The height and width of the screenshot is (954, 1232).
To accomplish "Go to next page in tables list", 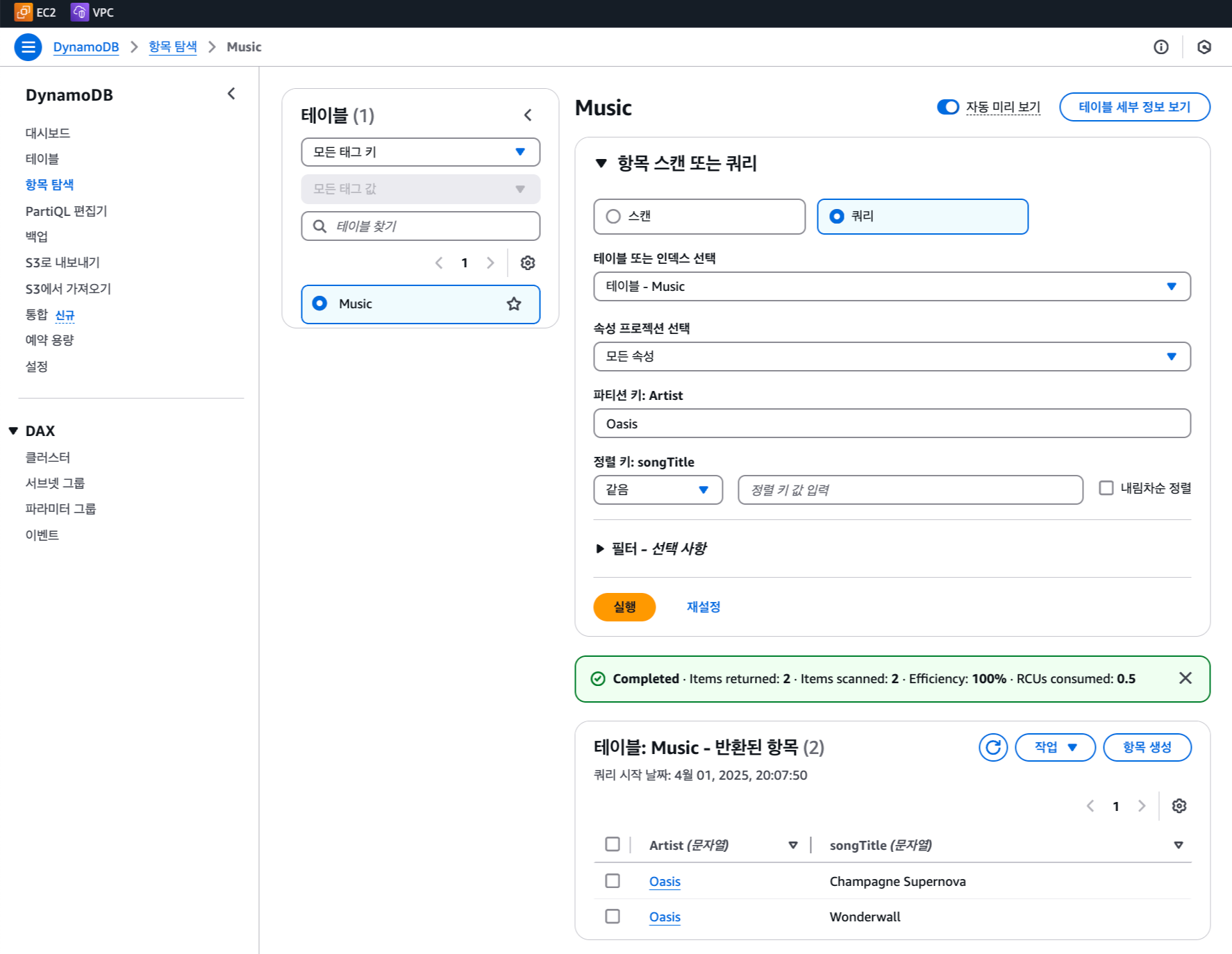I will pyautogui.click(x=490, y=263).
